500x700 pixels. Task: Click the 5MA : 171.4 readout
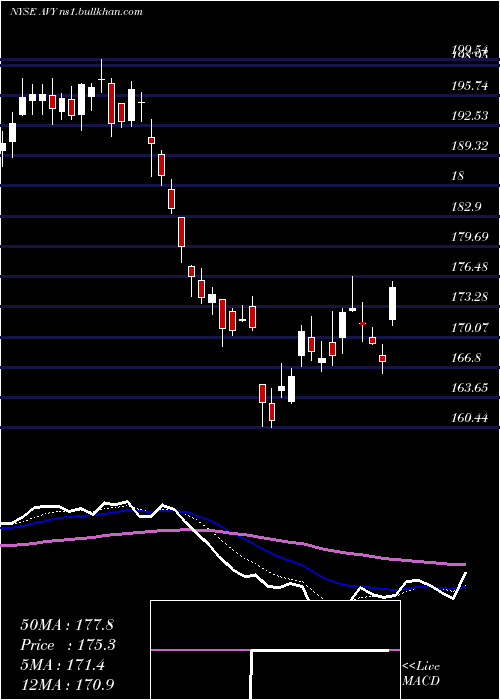(62, 665)
